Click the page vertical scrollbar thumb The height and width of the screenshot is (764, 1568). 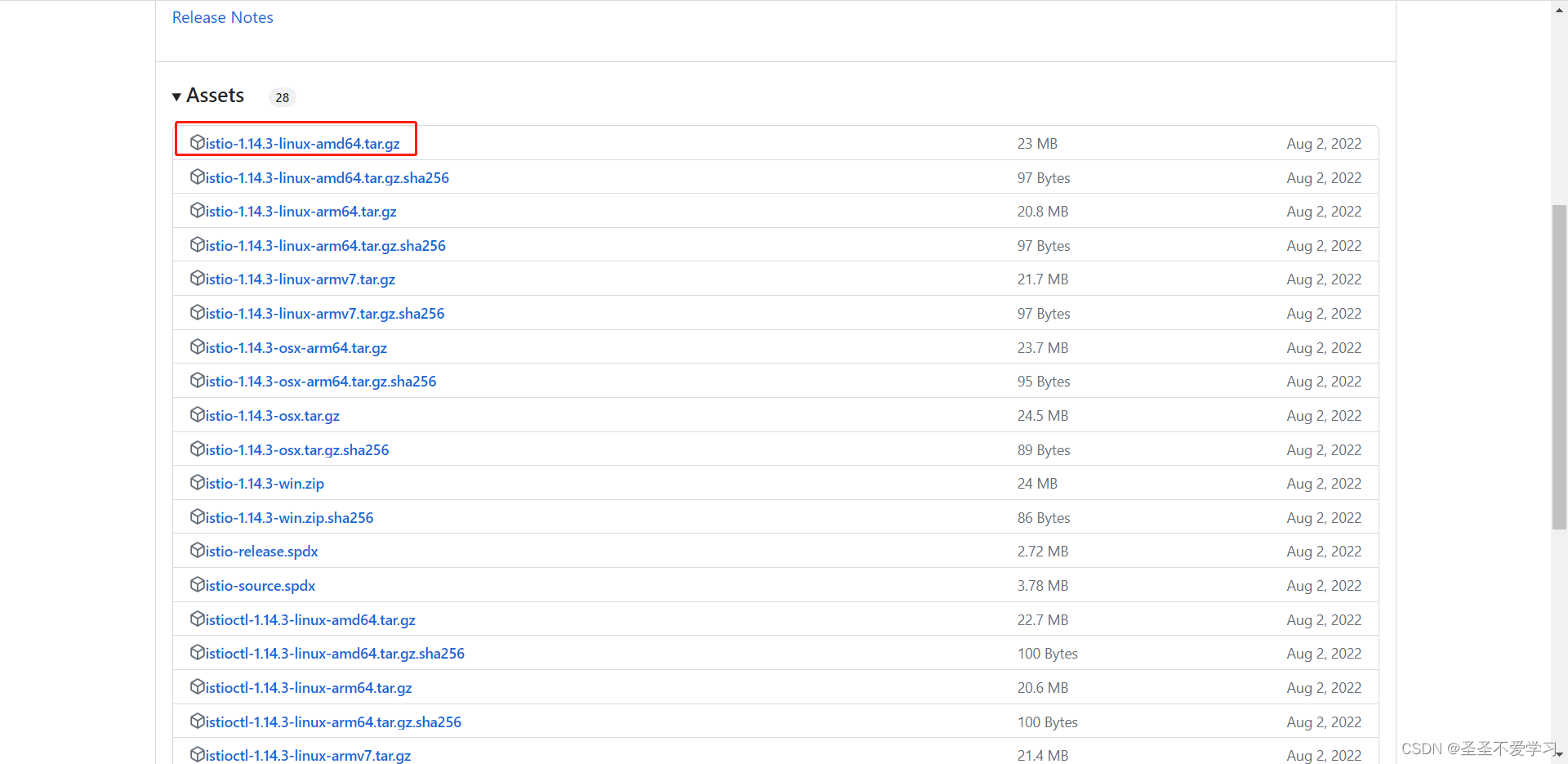point(1559,367)
